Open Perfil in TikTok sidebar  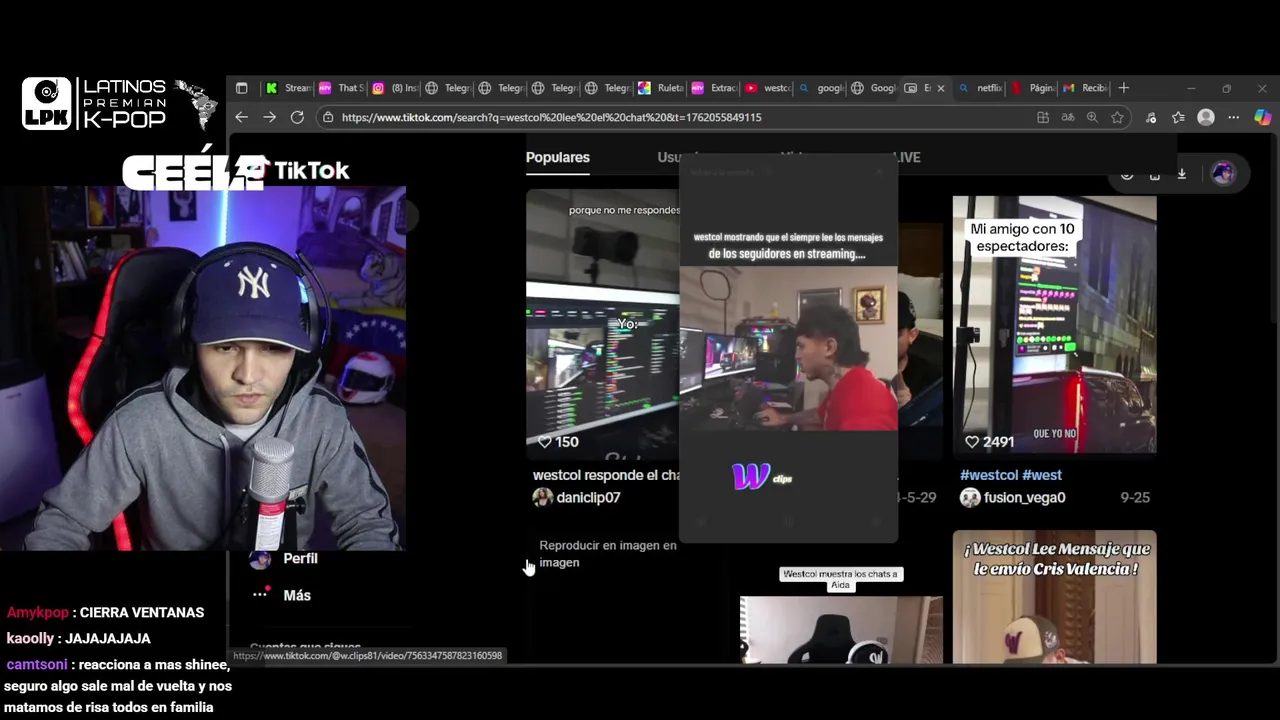[x=300, y=558]
